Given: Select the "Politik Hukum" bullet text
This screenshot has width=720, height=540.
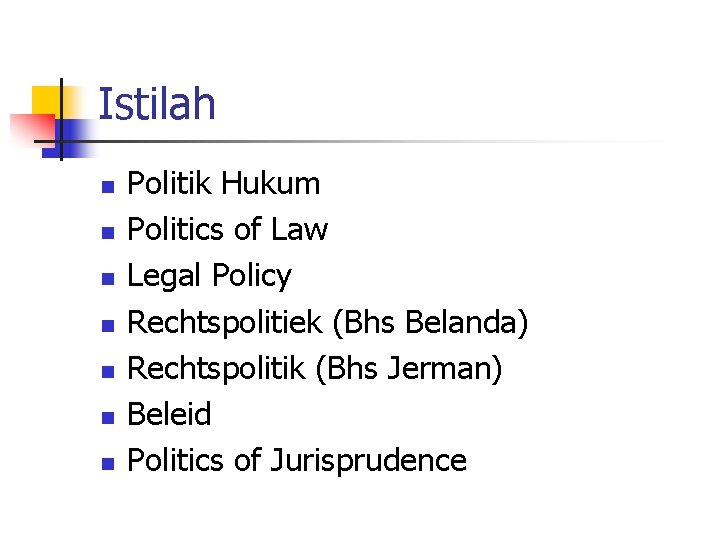Looking at the screenshot, I should click(x=224, y=183).
